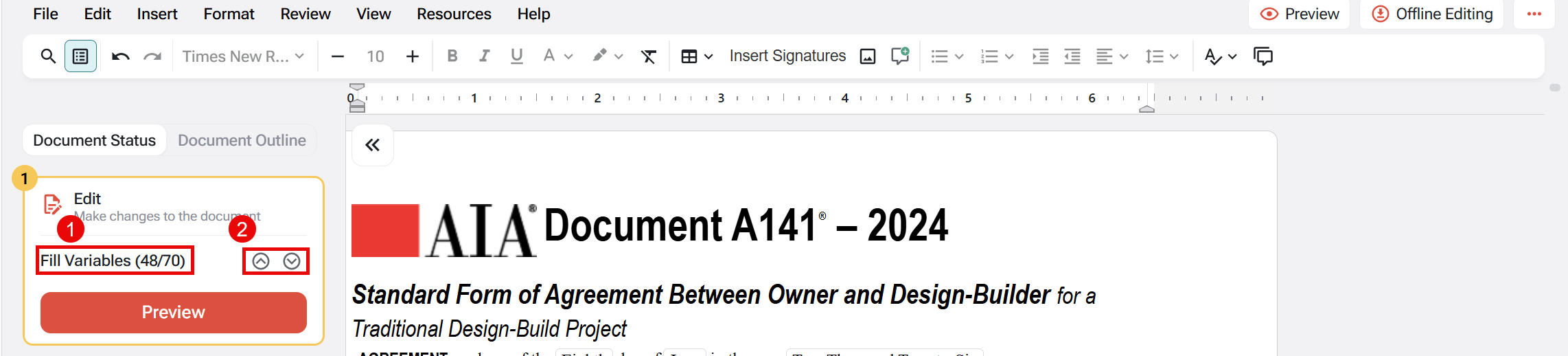The width and height of the screenshot is (1568, 356).
Task: Click Fill Variables (48/70)
Action: [x=113, y=260]
